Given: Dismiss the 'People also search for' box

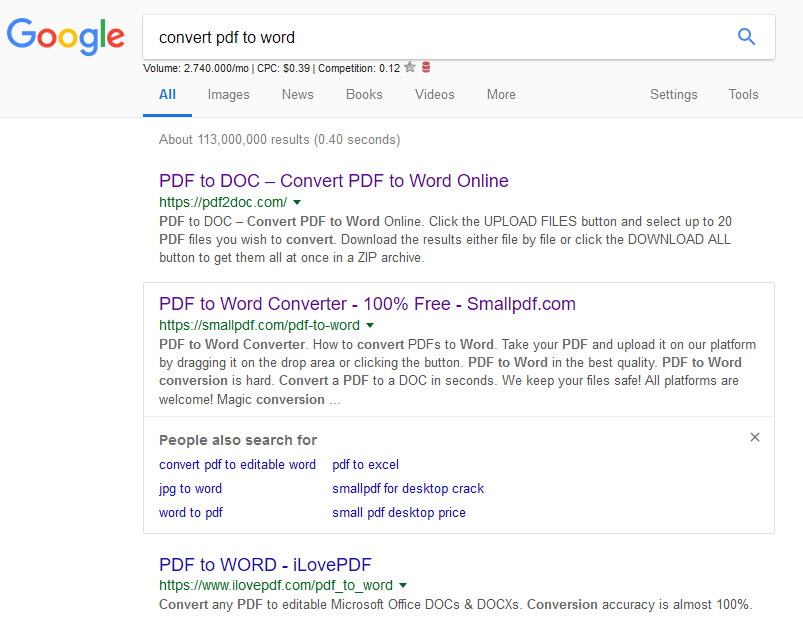Looking at the screenshot, I should pos(755,437).
